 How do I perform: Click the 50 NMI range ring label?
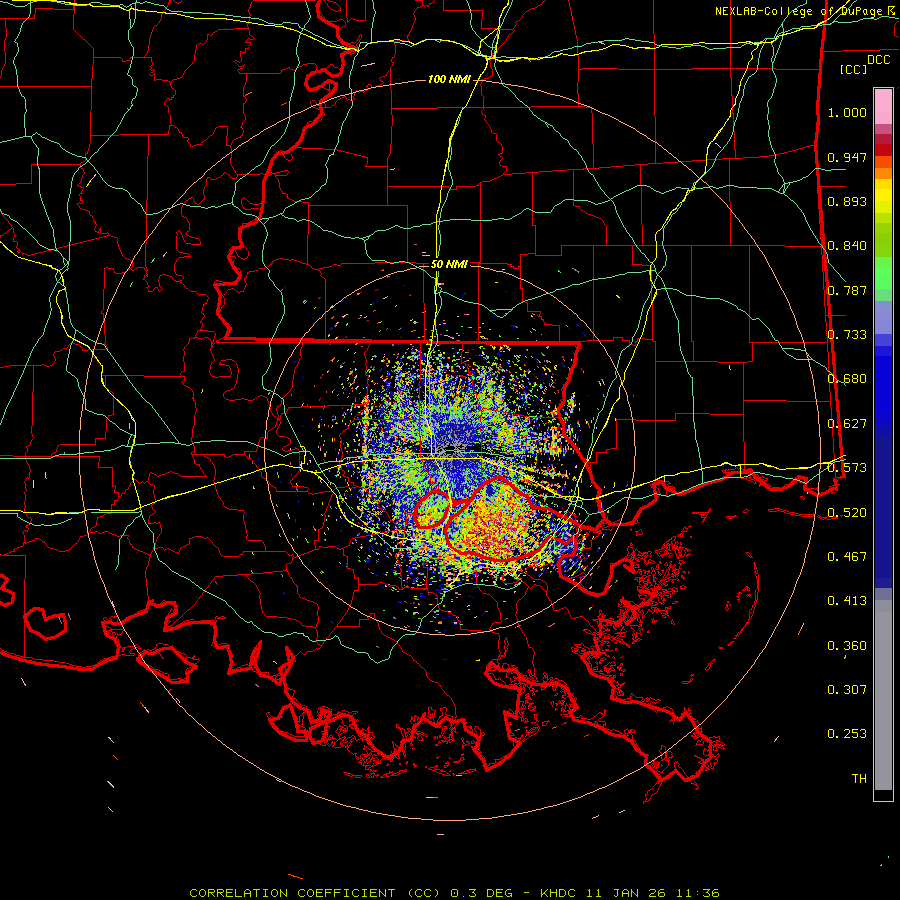pyautogui.click(x=449, y=264)
